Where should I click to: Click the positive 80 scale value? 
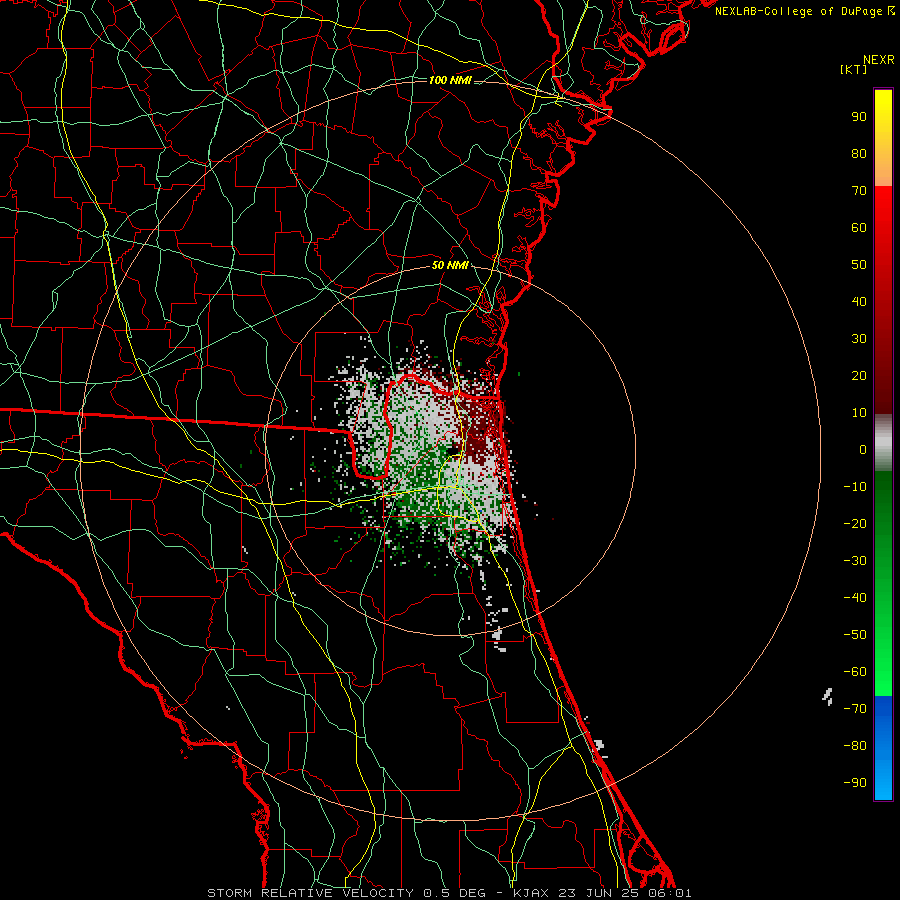click(x=859, y=153)
